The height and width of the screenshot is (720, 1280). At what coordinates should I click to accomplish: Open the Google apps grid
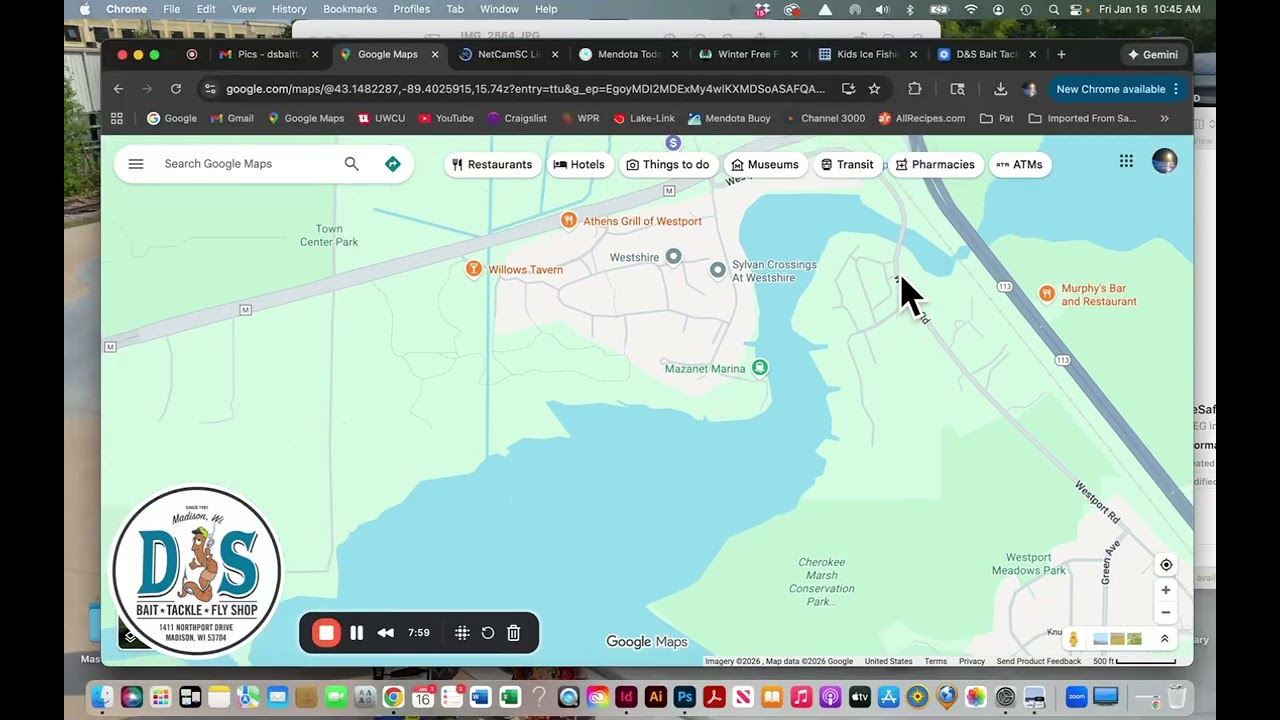(1126, 161)
